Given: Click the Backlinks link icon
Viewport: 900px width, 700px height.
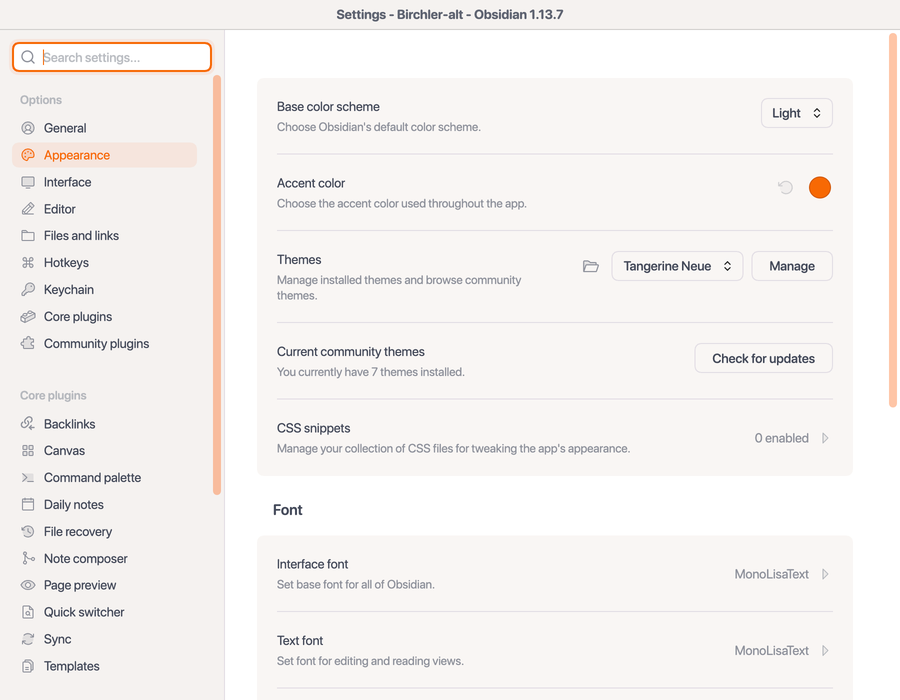Looking at the screenshot, I should click(28, 423).
